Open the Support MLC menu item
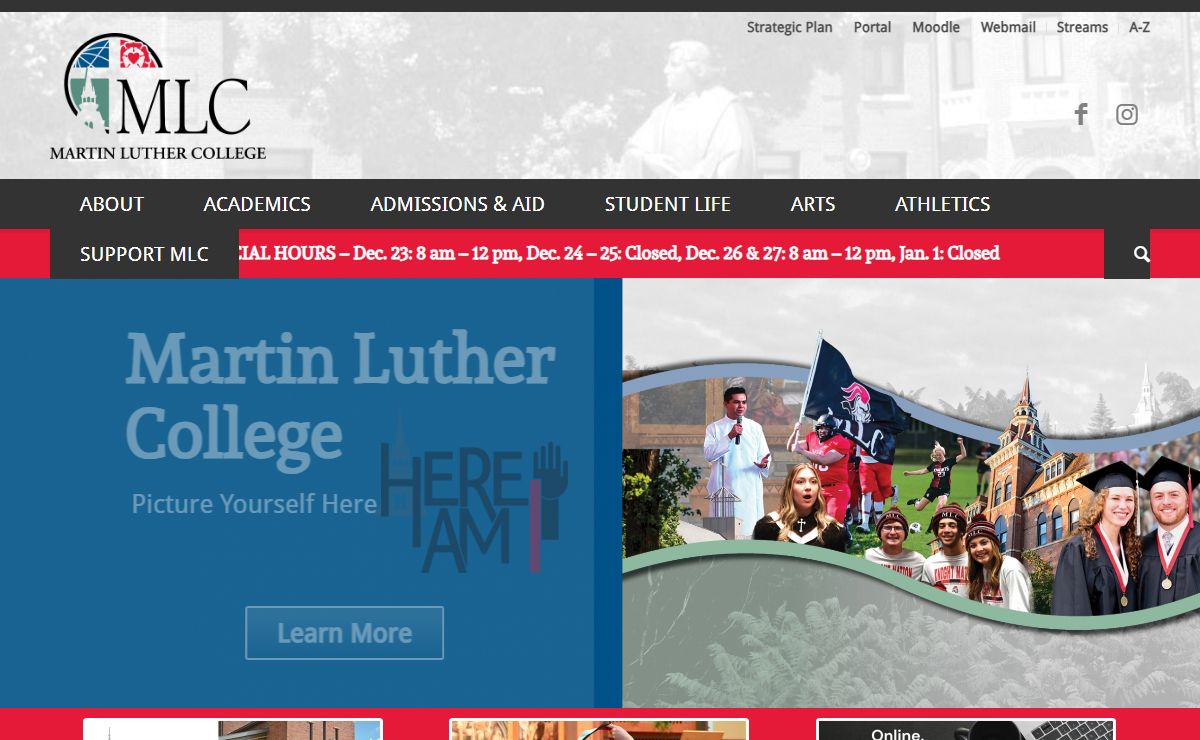This screenshot has width=1200, height=740. click(144, 254)
